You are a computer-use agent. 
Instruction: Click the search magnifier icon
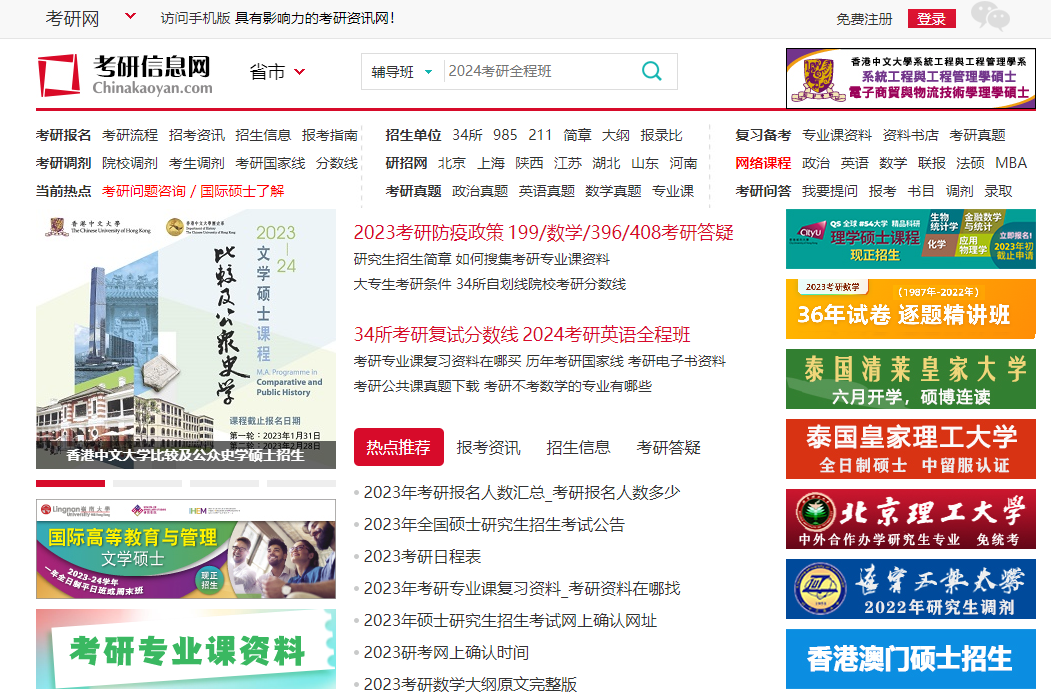coord(652,71)
